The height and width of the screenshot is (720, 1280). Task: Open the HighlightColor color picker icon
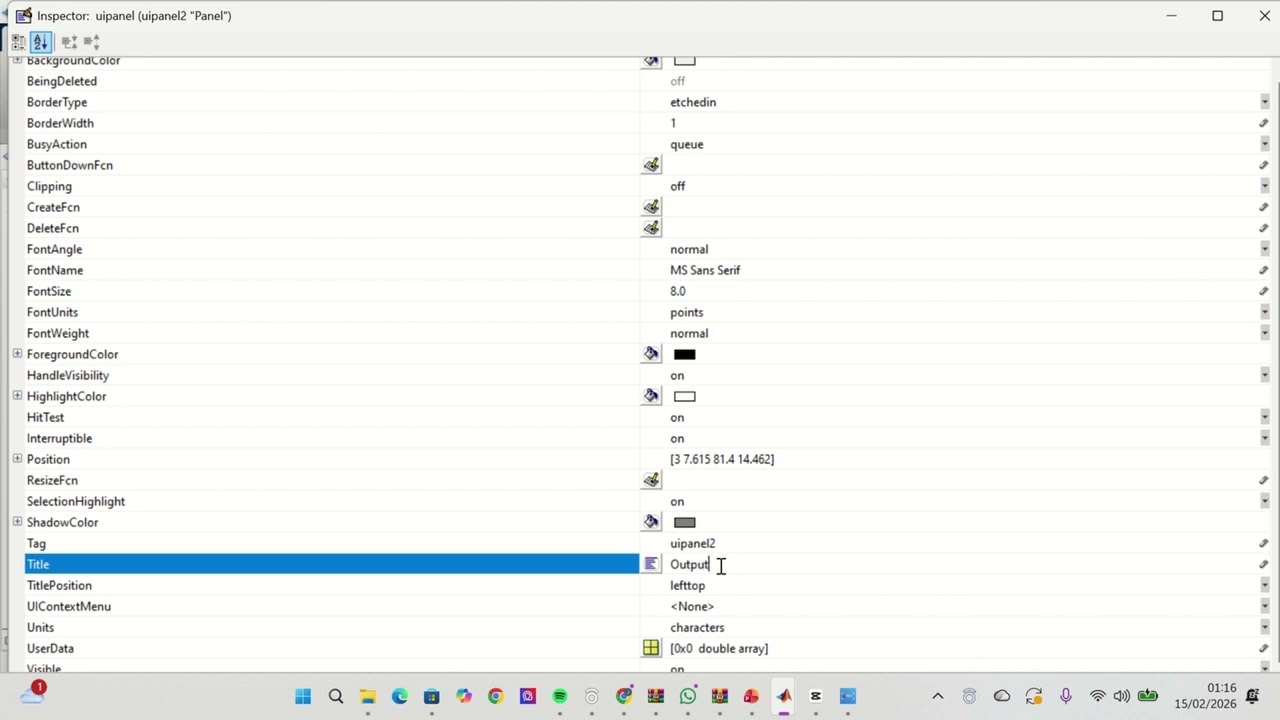[x=651, y=396]
